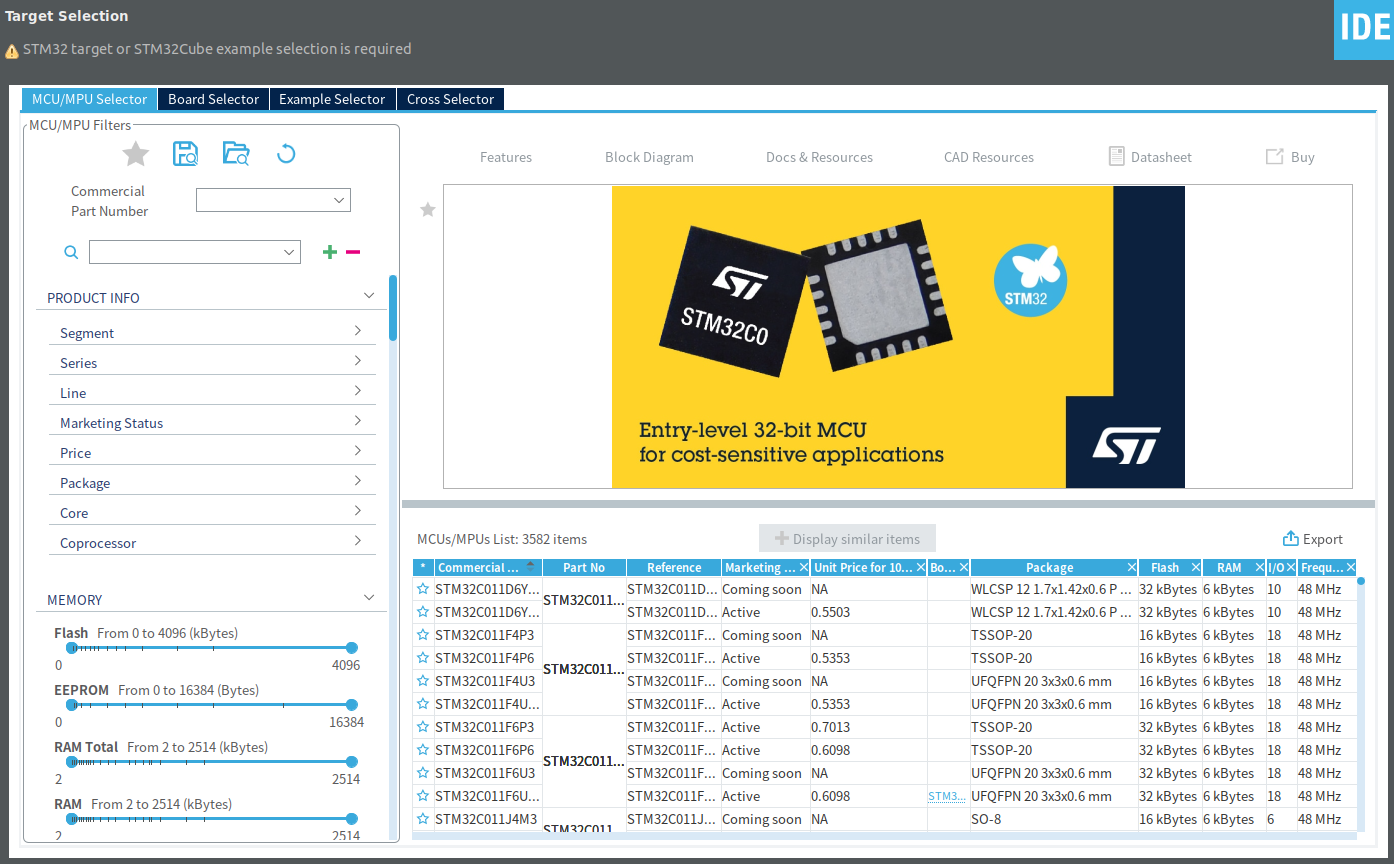Click EEPROM maximum slider handle
The height and width of the screenshot is (864, 1394).
[x=351, y=705]
